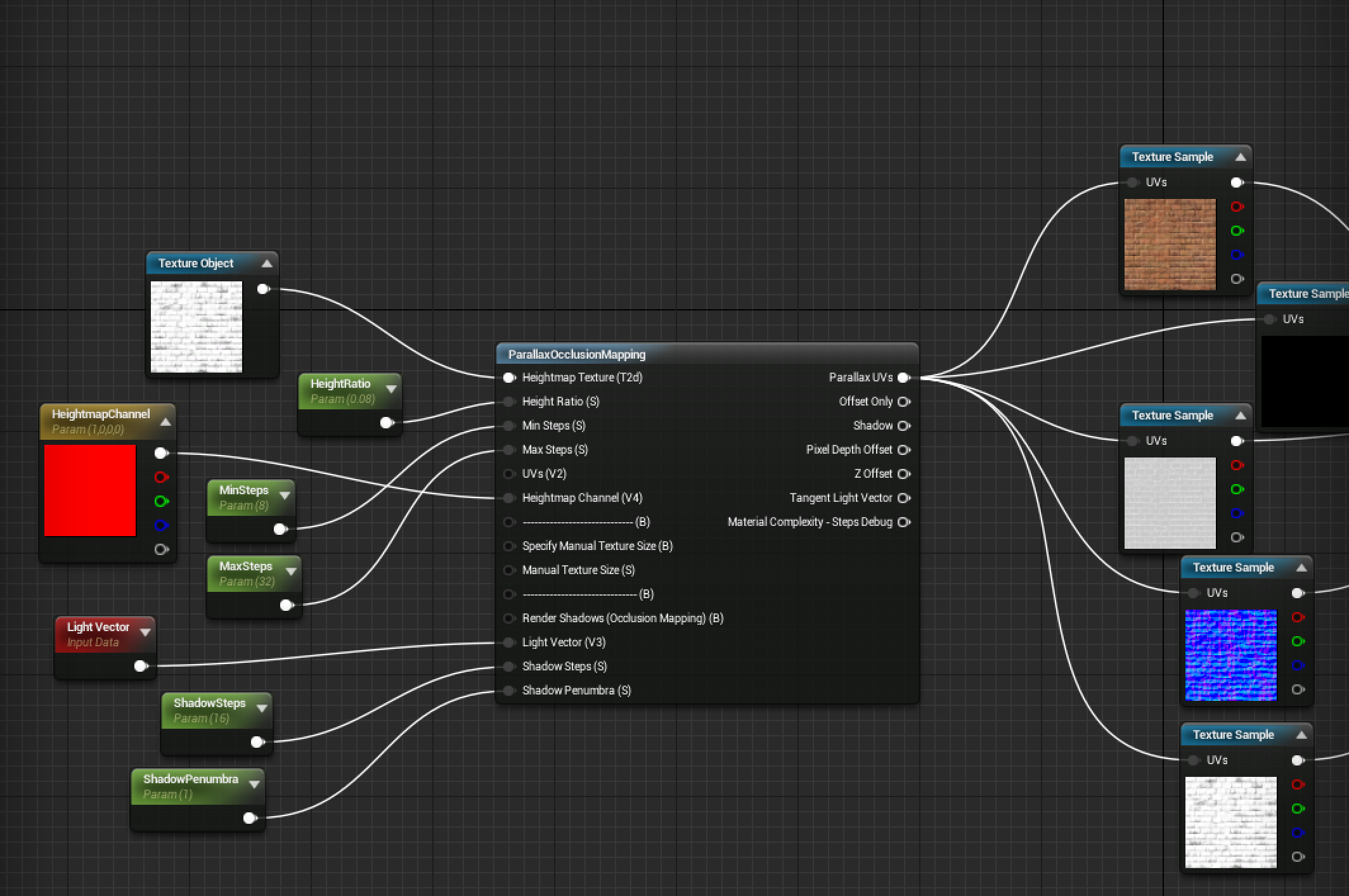Click the red swatch in HeightmapChannel node

click(x=90, y=491)
